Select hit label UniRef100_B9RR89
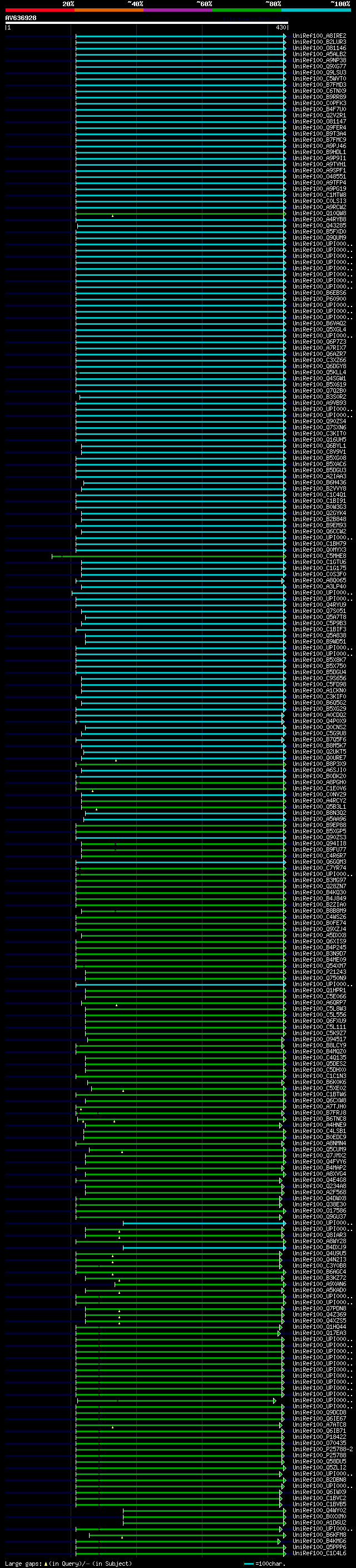 click(x=319, y=97)
